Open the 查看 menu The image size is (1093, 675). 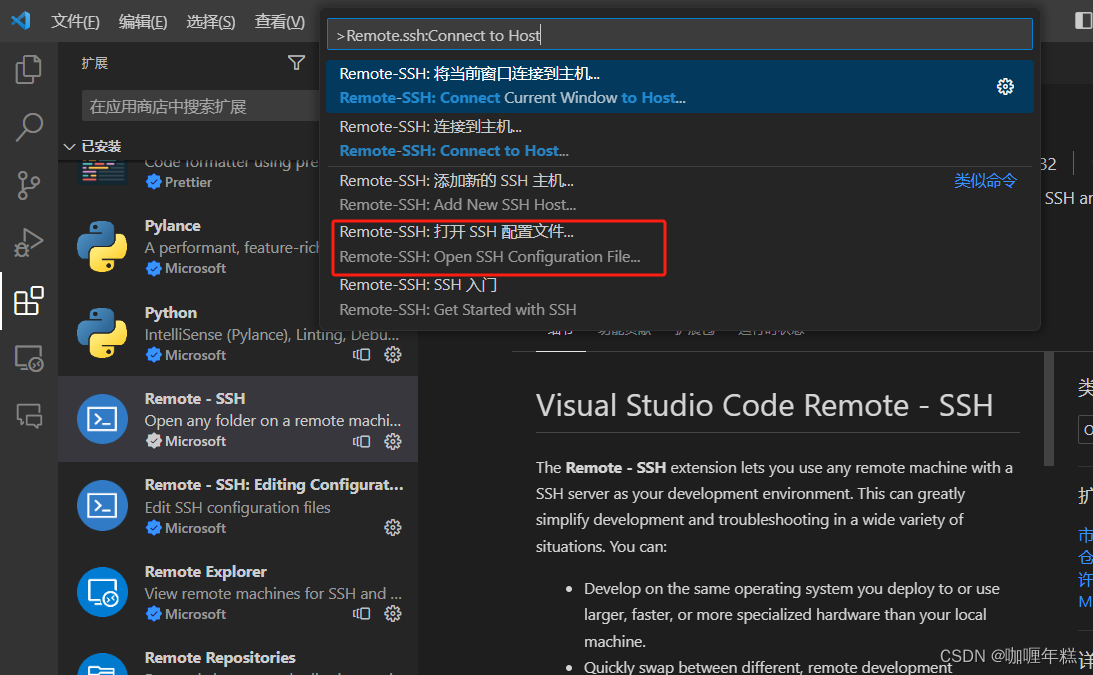[x=279, y=21]
